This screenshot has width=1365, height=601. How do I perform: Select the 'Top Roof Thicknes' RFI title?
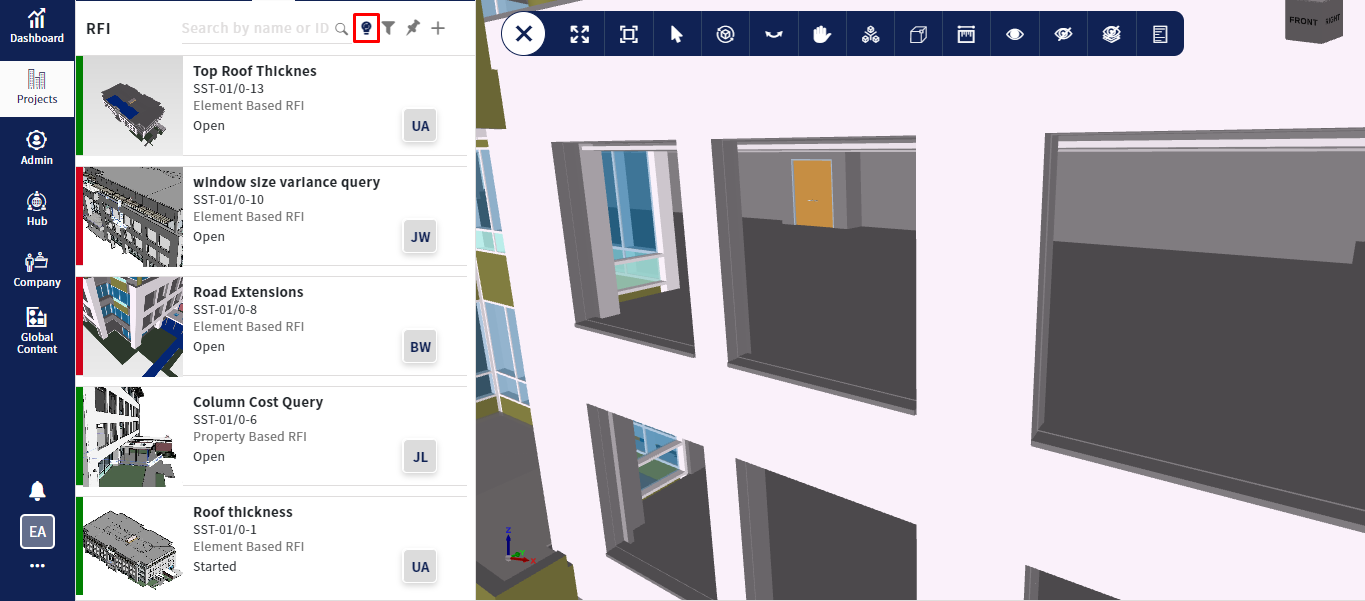(x=255, y=71)
